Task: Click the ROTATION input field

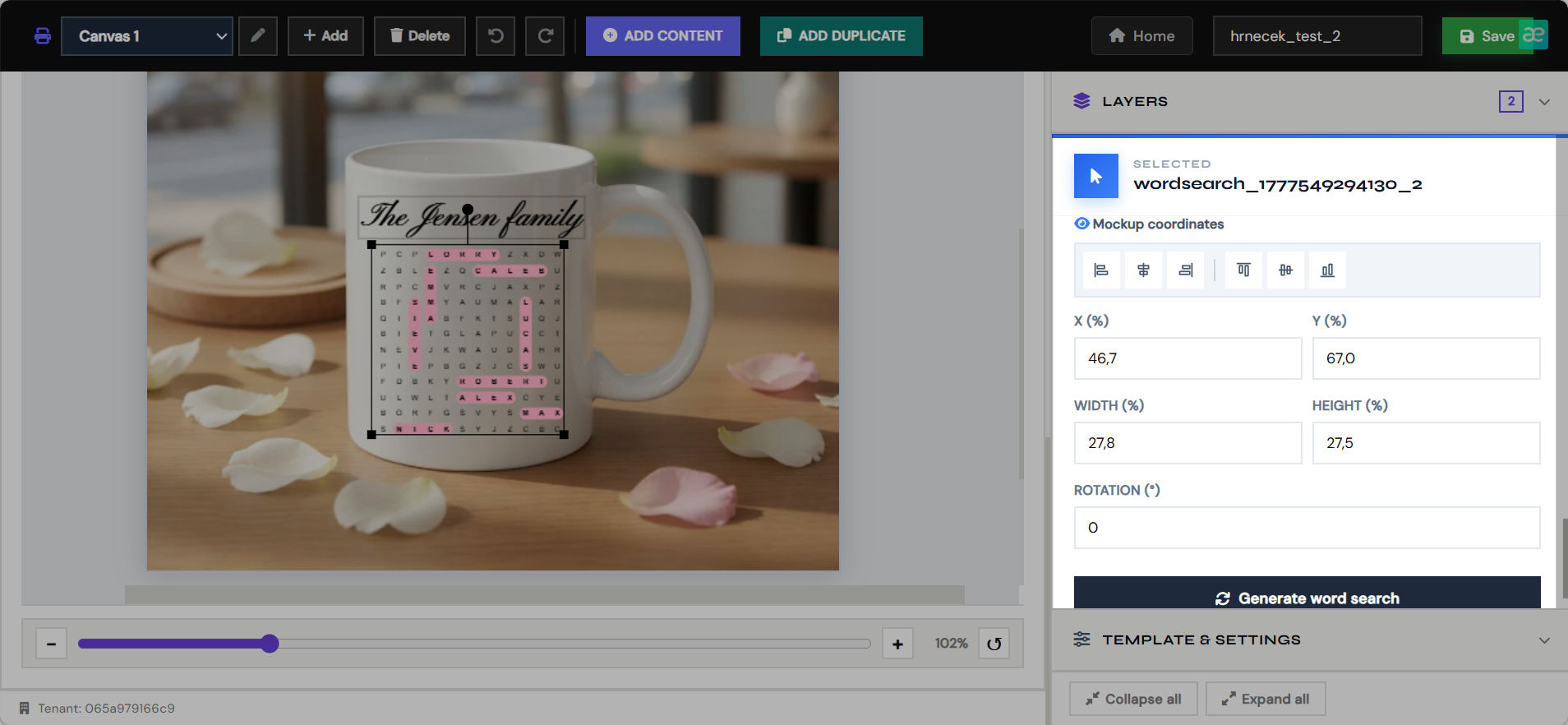Action: point(1307,528)
